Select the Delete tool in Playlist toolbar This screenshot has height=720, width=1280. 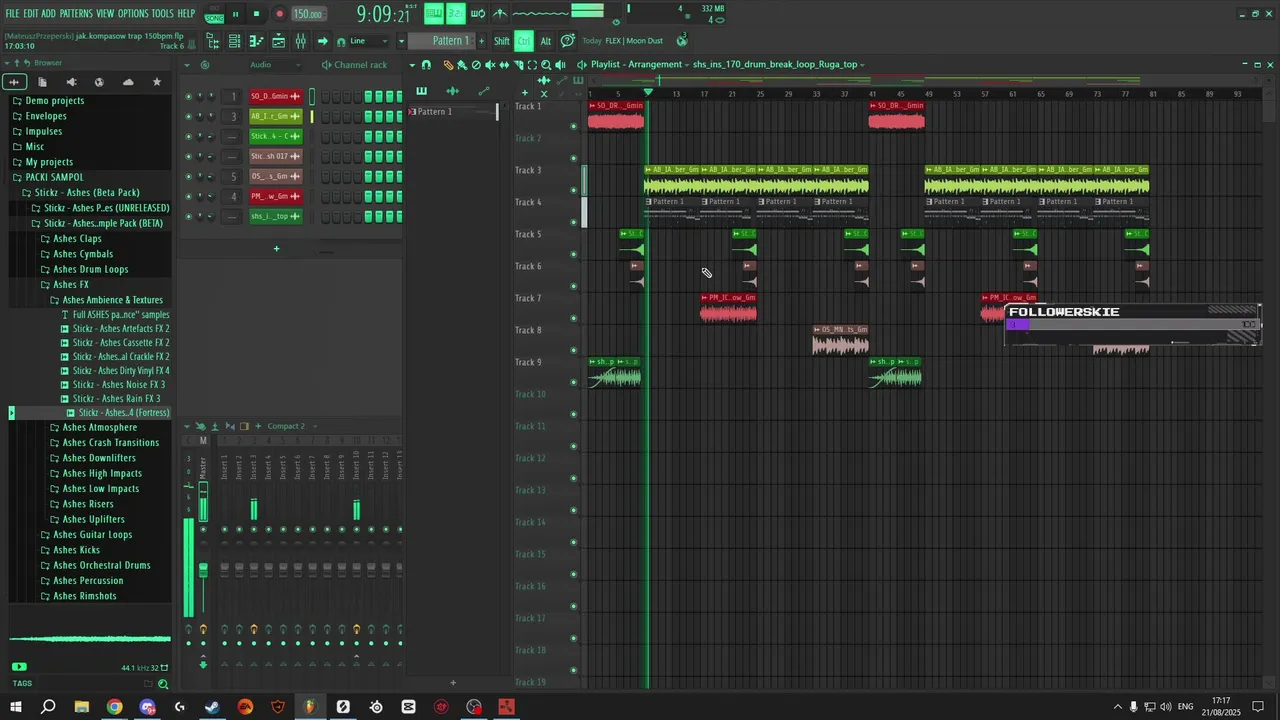[x=476, y=65]
